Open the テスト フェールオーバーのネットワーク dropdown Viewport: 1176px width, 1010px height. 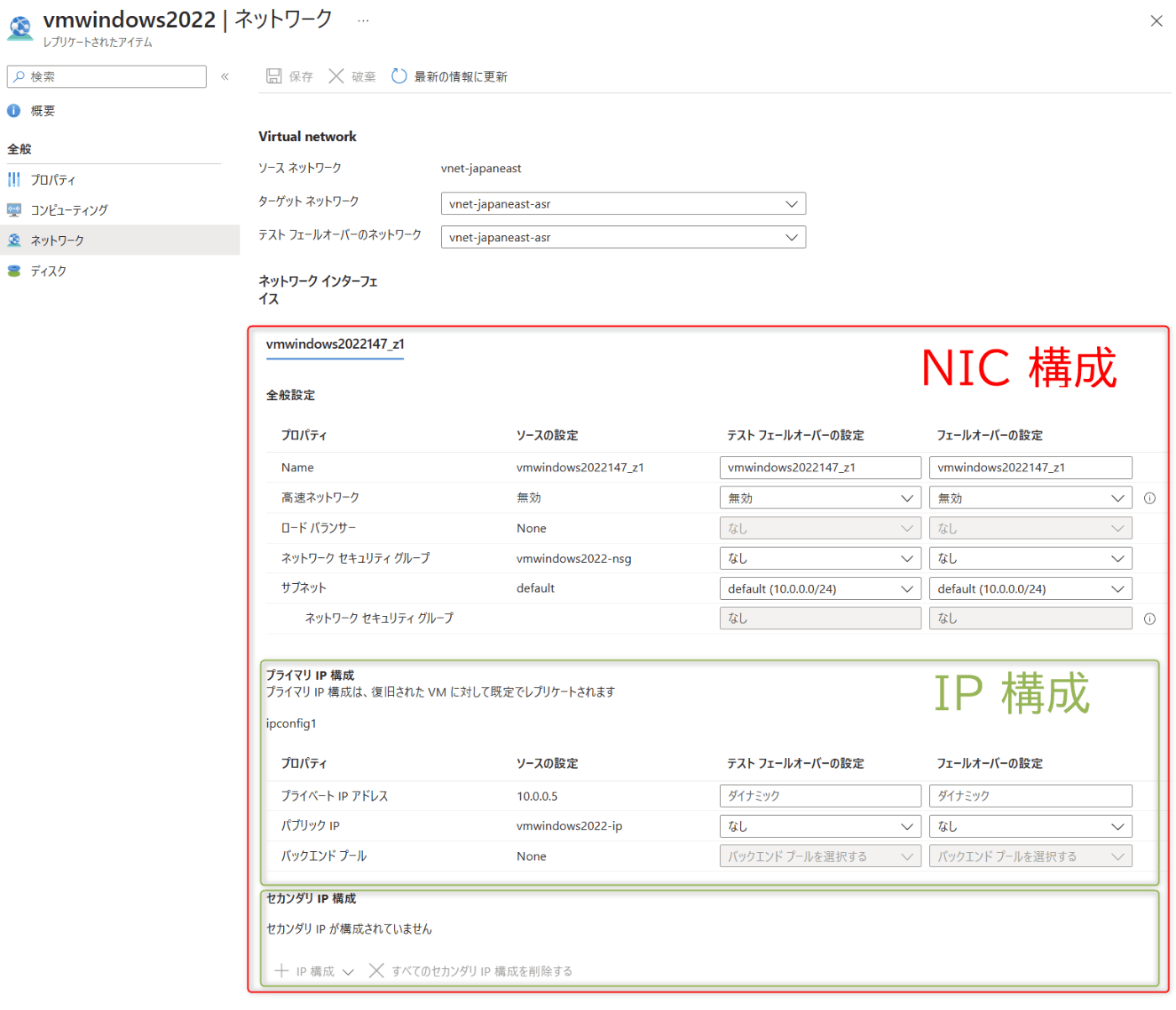point(623,238)
